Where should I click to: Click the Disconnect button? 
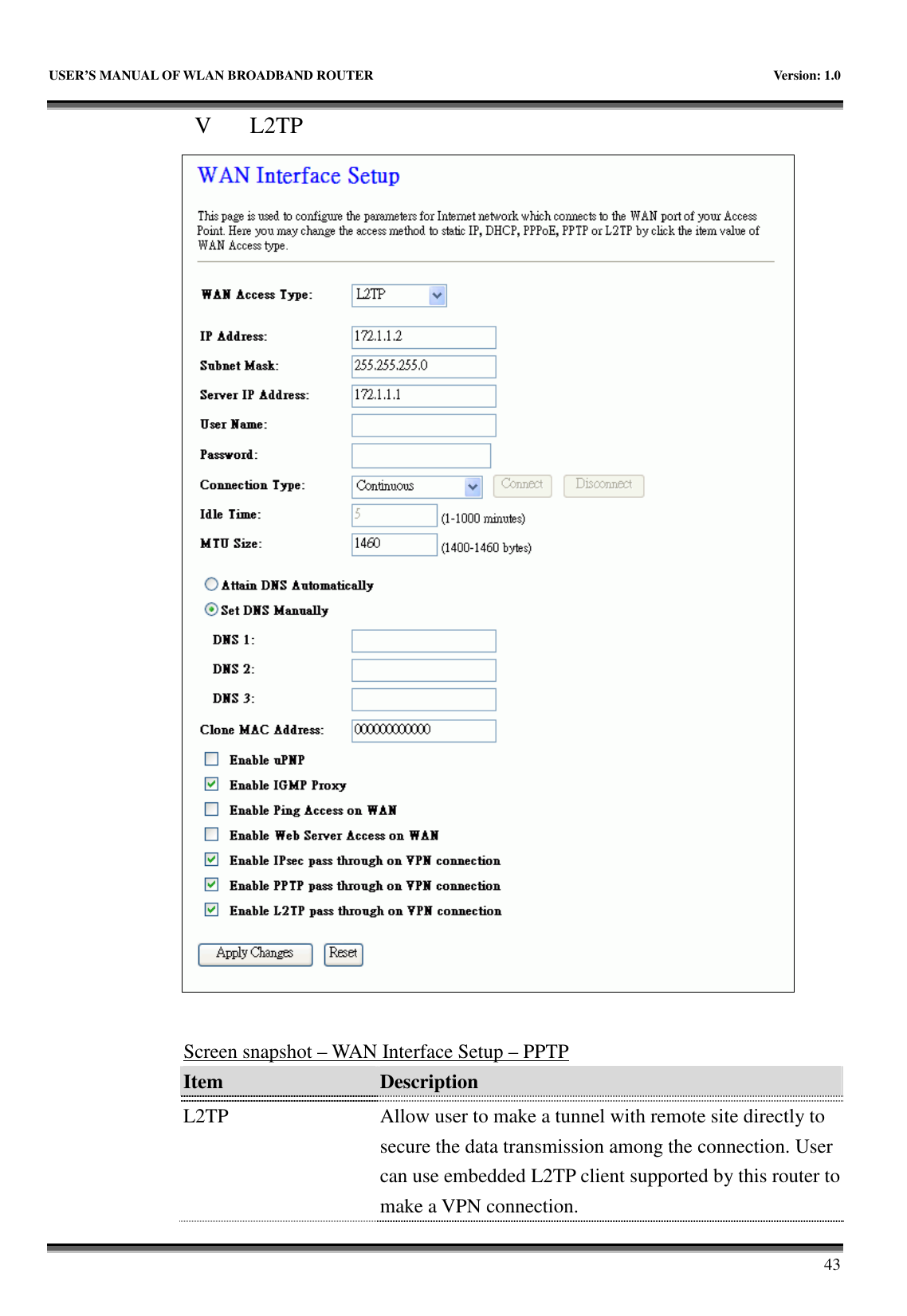pos(603,485)
